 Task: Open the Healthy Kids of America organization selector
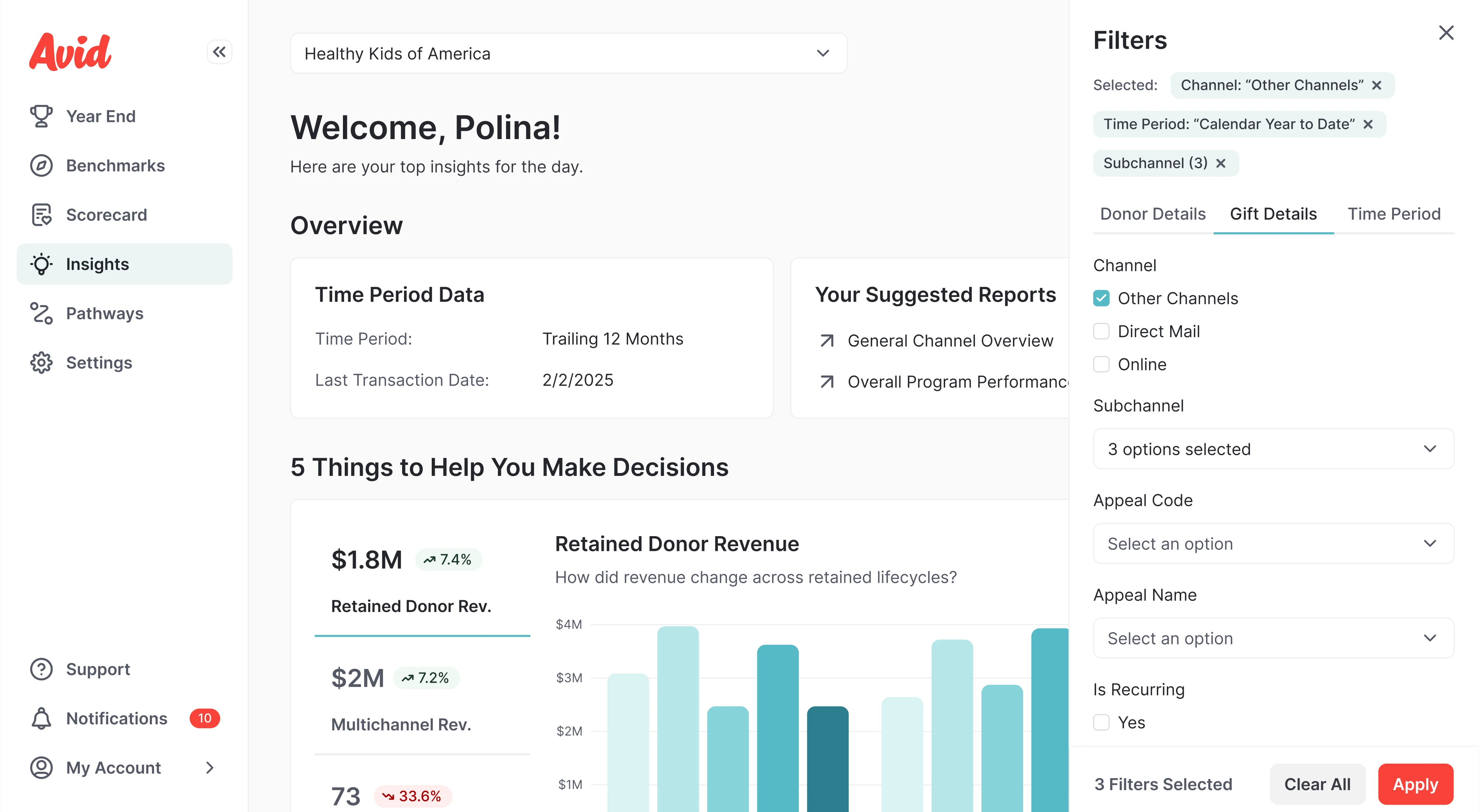click(x=568, y=53)
